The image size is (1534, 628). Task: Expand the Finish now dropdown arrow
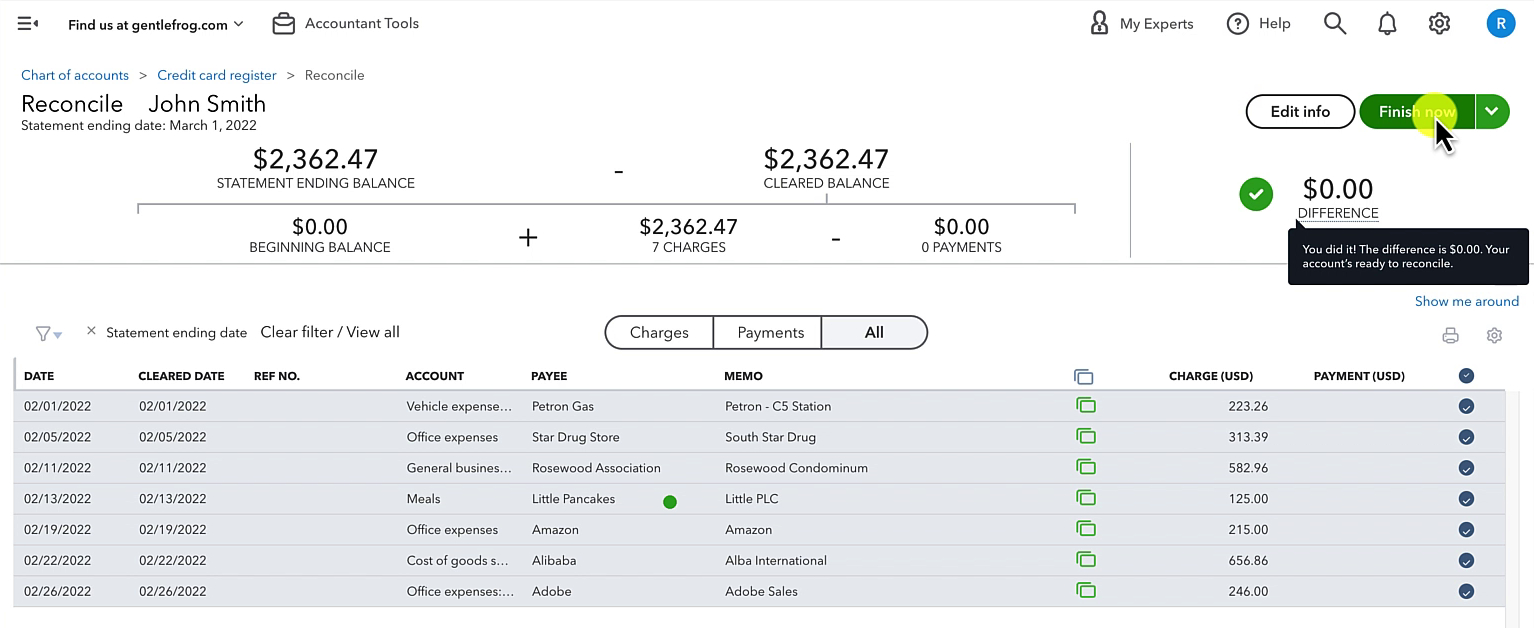1491,111
